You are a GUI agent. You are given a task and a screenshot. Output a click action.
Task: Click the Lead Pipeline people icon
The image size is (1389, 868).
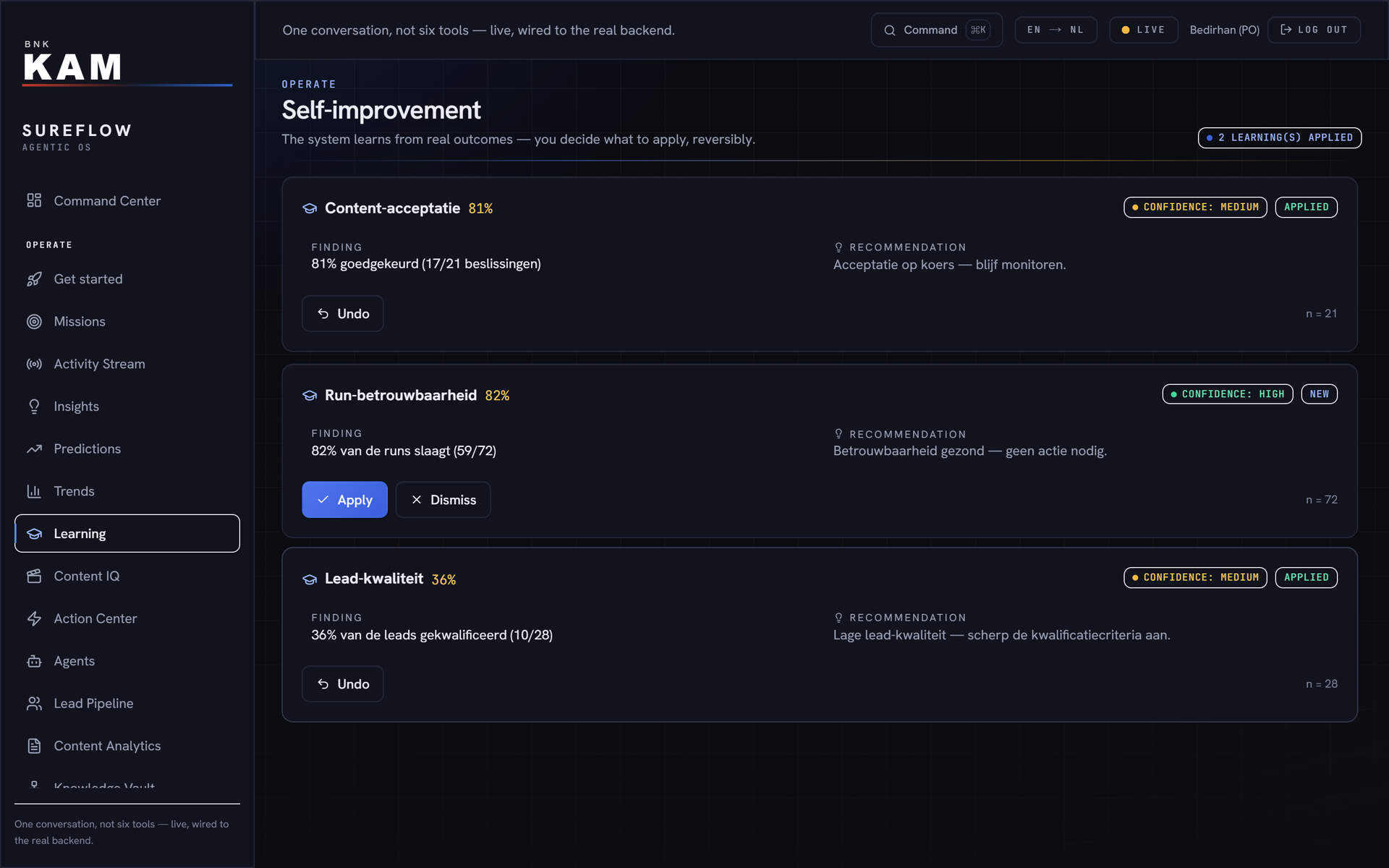pyautogui.click(x=34, y=704)
